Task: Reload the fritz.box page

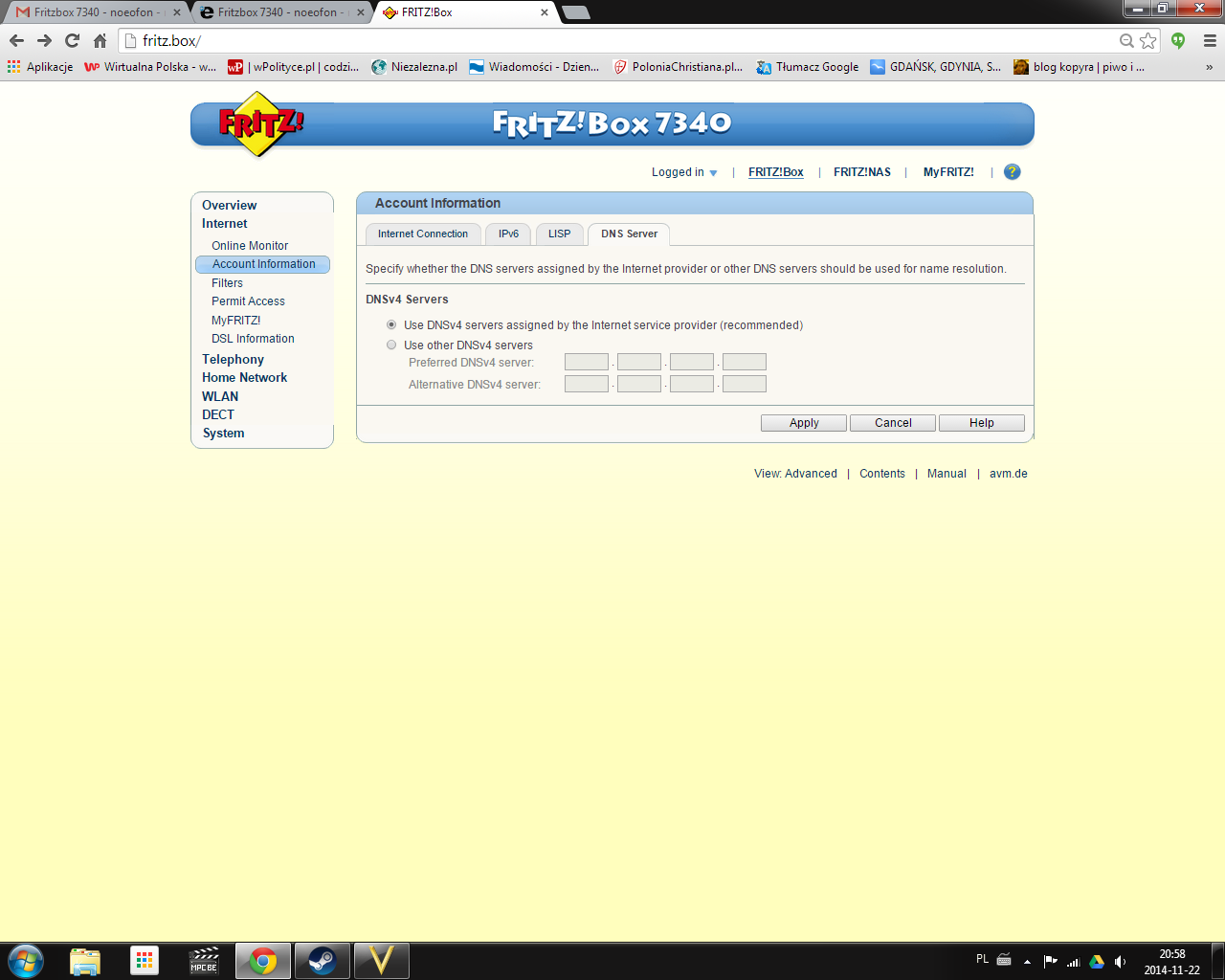Action: coord(72,40)
